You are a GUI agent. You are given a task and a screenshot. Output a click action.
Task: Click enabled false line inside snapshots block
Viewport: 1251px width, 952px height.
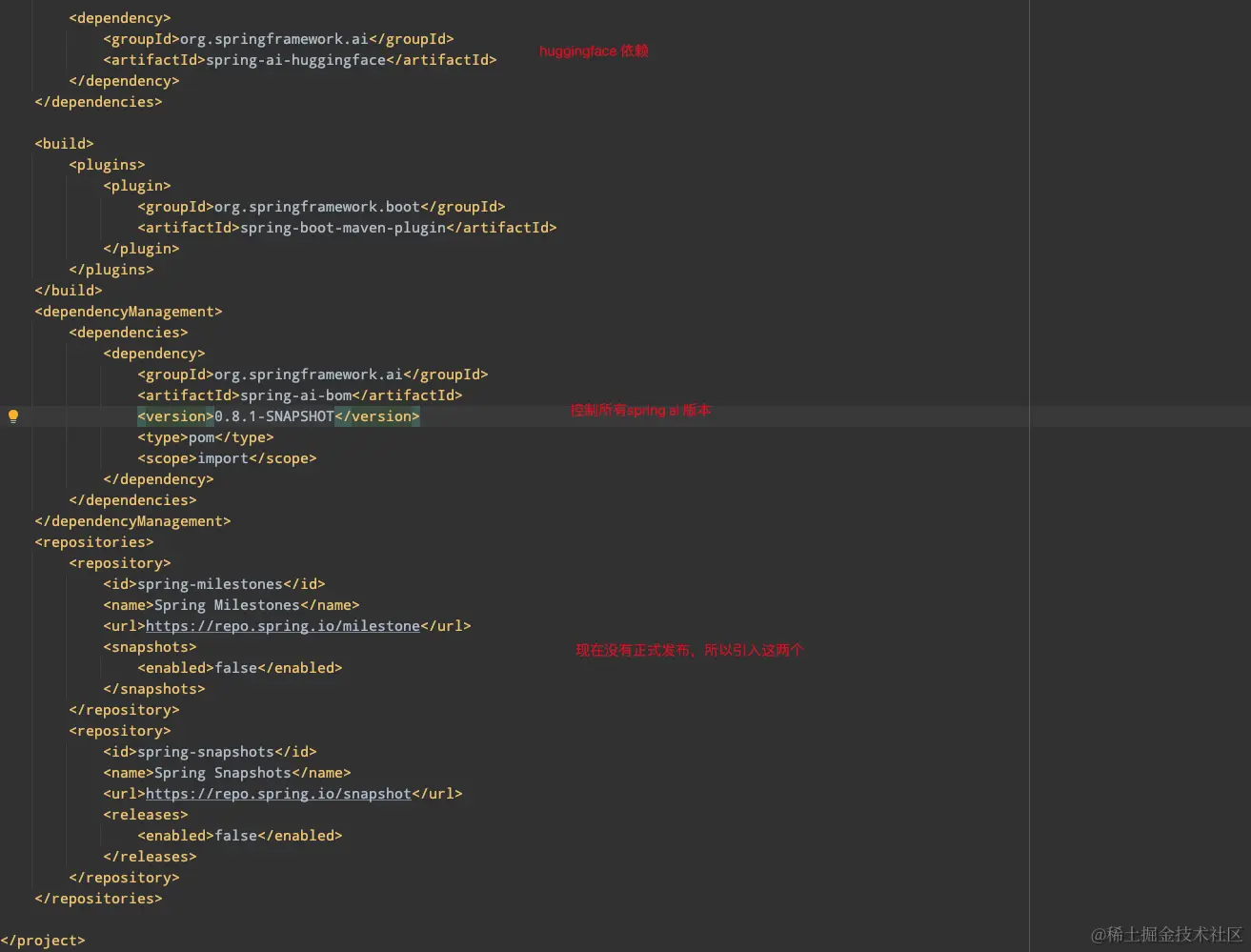(240, 668)
